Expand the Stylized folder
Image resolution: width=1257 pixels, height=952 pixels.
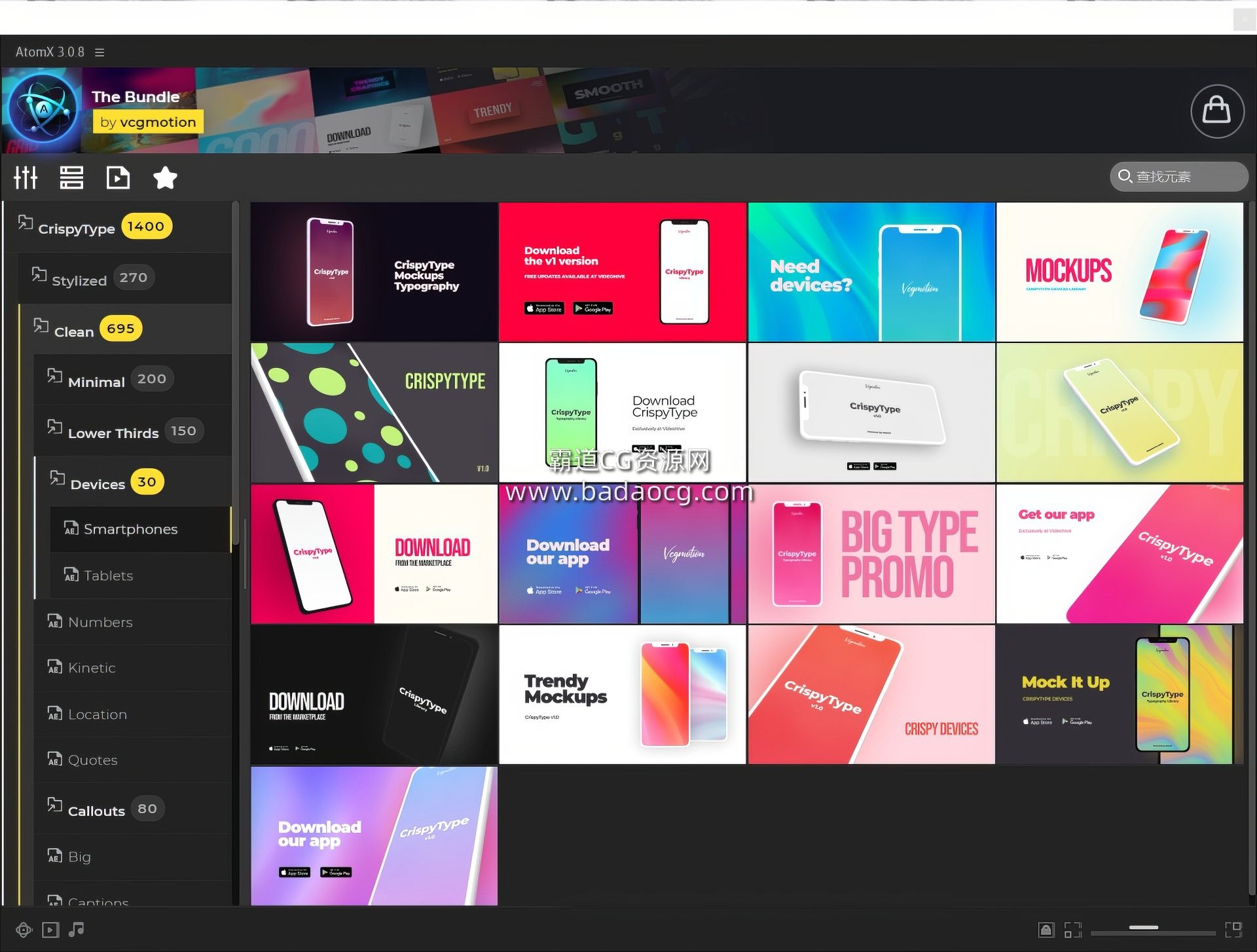(x=124, y=278)
